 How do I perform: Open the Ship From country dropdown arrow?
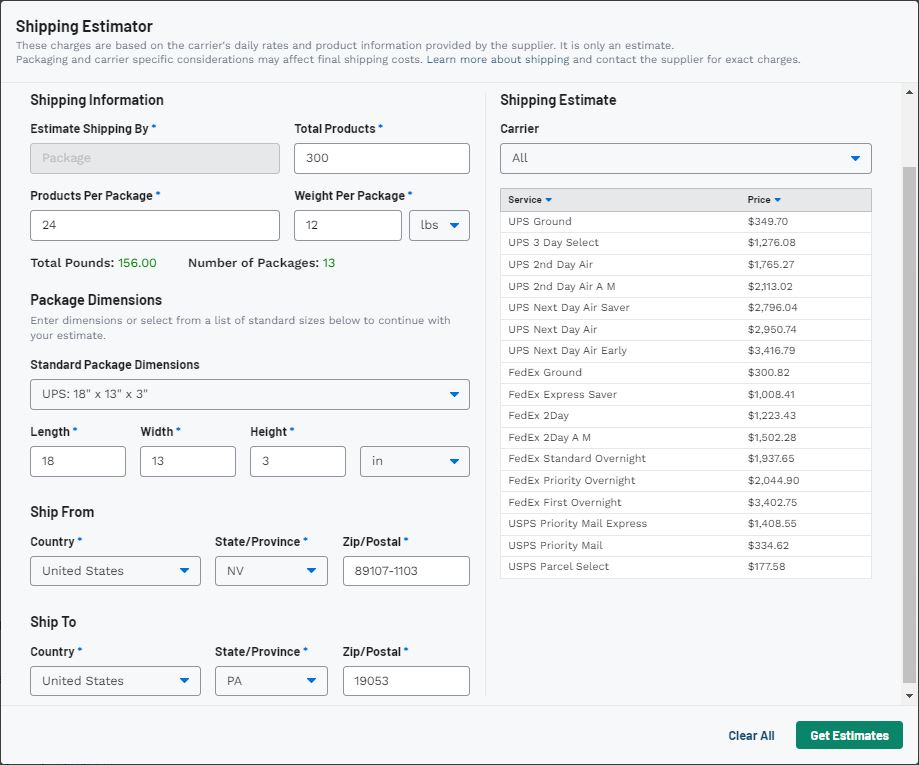183,570
